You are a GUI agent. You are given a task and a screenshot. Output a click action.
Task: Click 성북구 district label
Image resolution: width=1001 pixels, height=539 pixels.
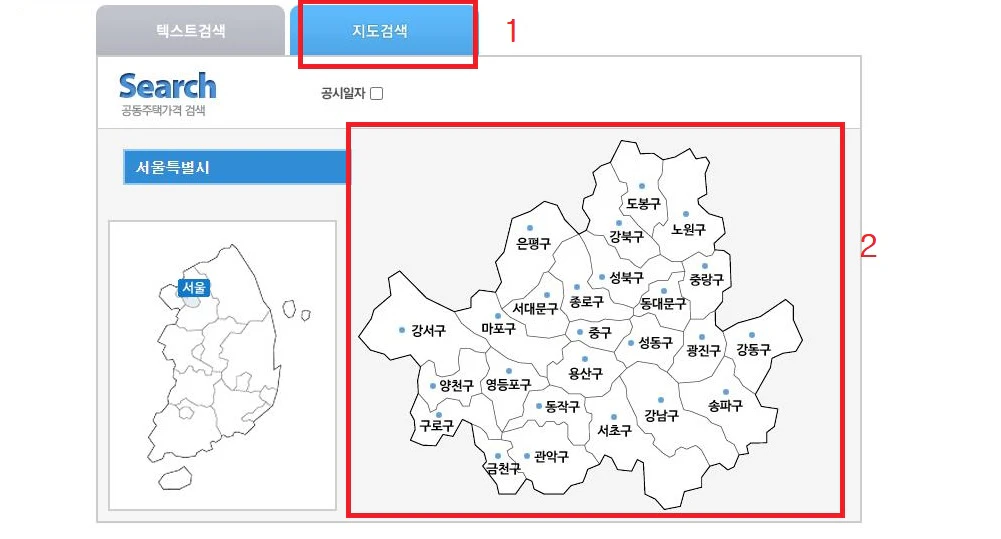tap(626, 277)
